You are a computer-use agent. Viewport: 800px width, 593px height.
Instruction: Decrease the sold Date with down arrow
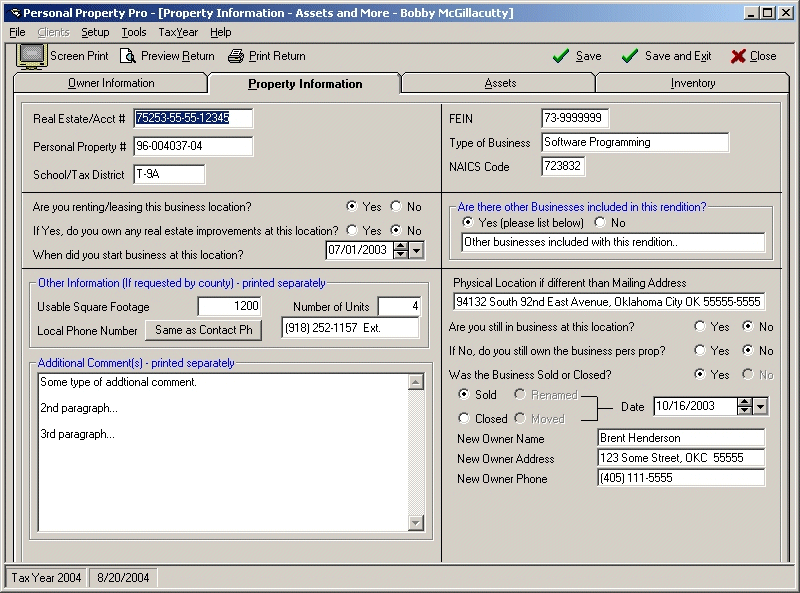click(745, 410)
